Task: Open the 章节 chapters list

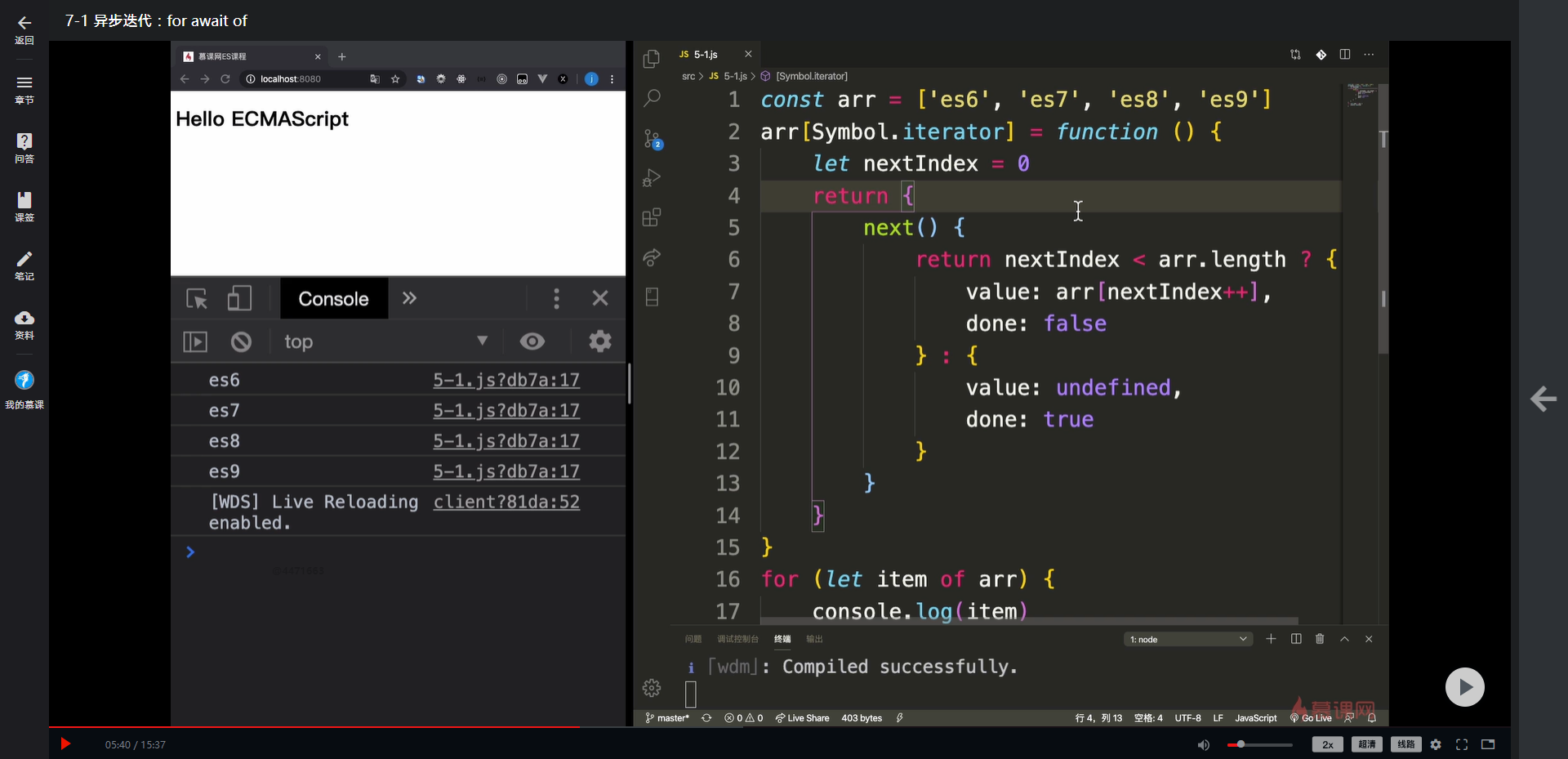Action: (x=24, y=89)
